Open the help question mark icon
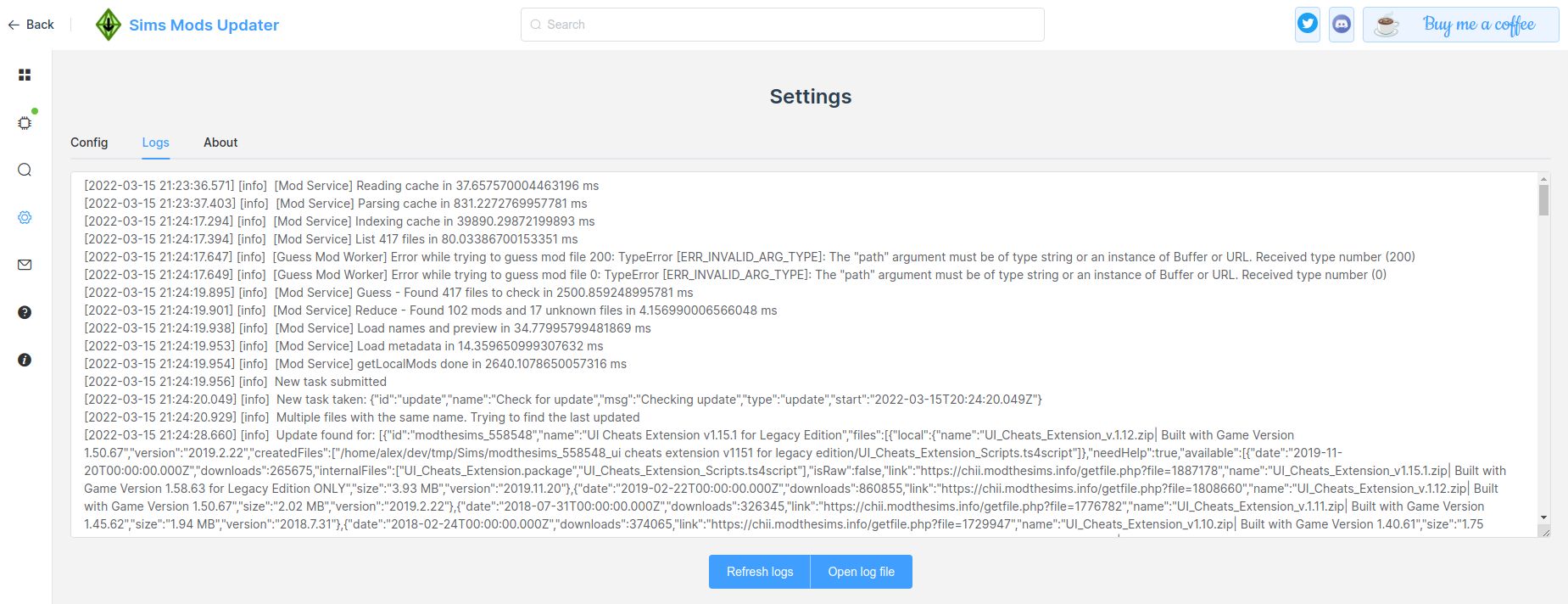The image size is (1568, 604). pyautogui.click(x=25, y=312)
